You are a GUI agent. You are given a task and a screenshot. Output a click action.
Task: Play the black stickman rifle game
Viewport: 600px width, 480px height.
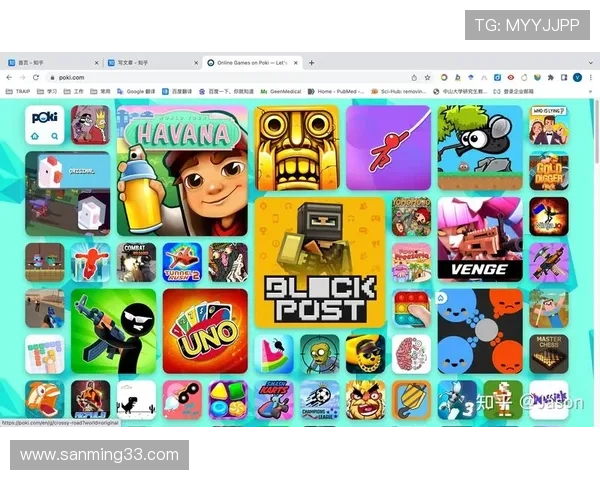[x=114, y=331]
